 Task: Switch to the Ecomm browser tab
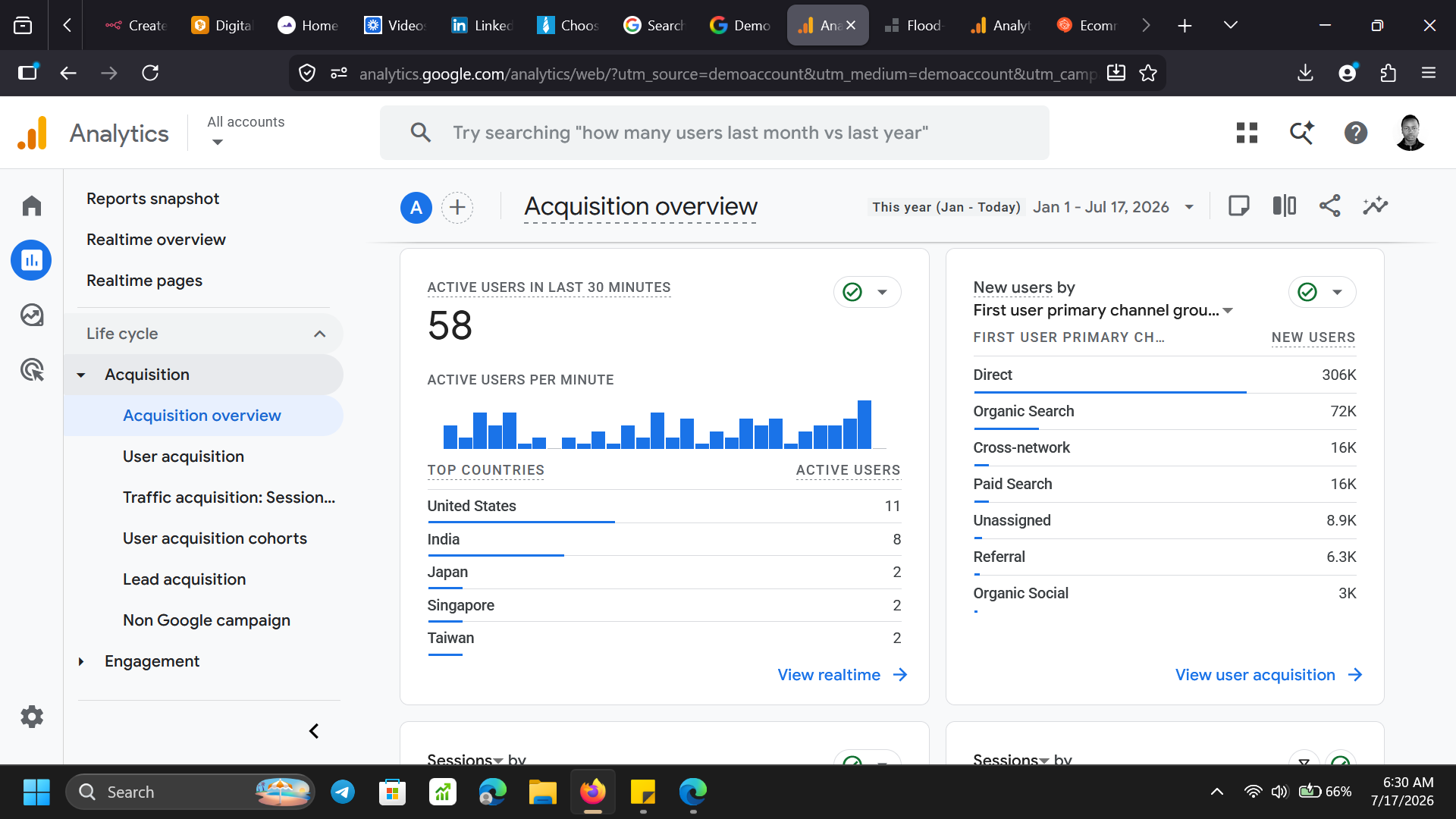(x=1087, y=25)
